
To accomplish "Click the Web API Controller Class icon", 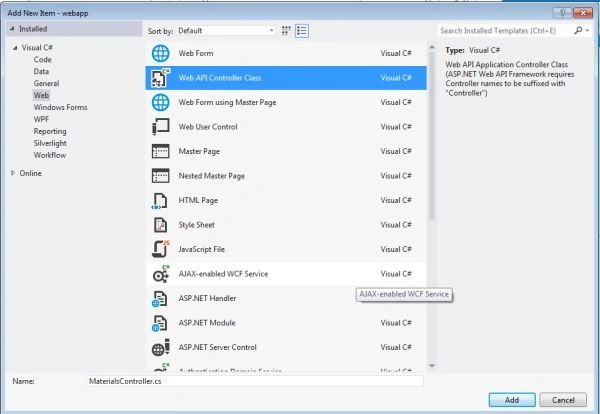I will point(160,78).
